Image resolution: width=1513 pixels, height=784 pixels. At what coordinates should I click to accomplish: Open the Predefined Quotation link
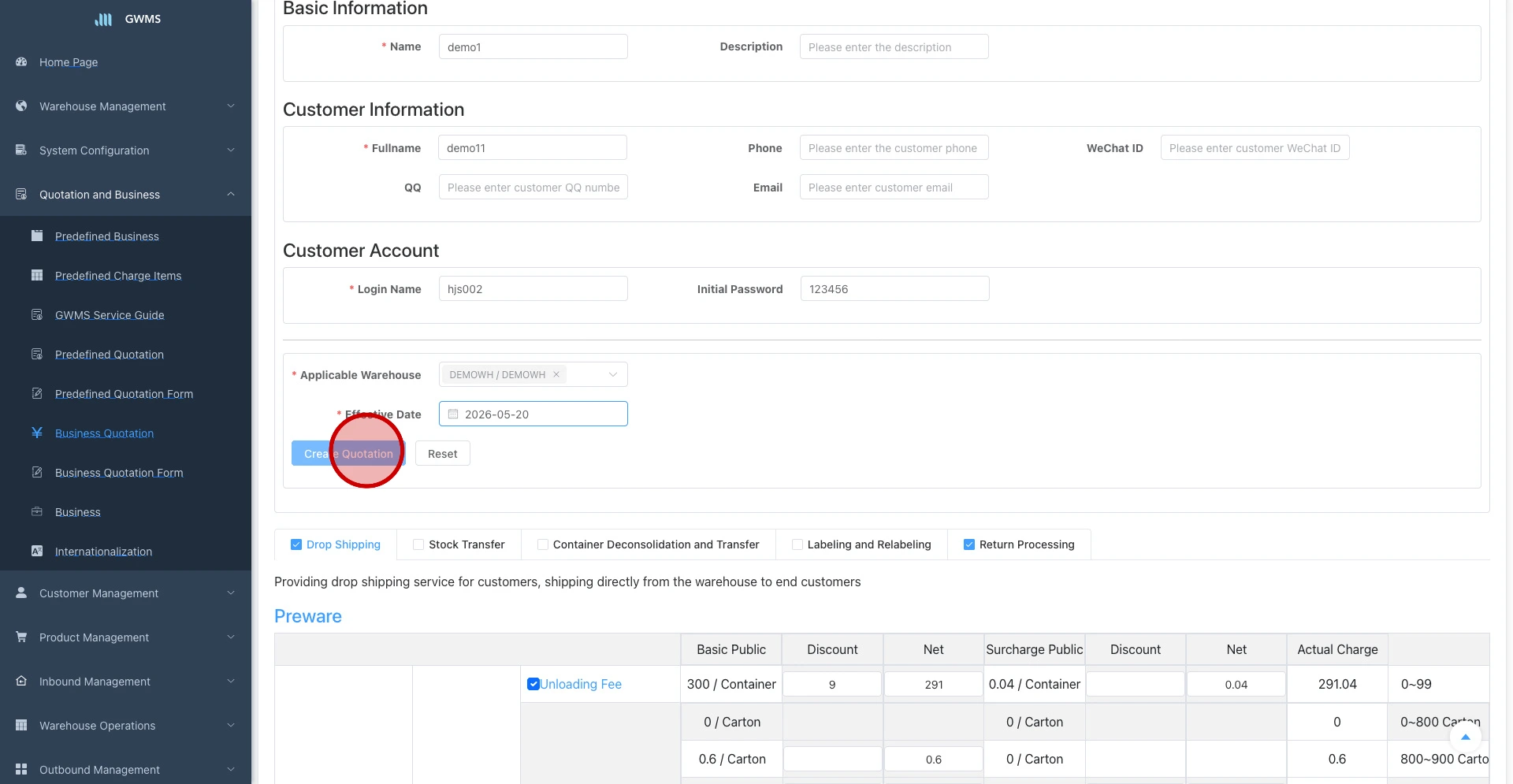pos(110,355)
